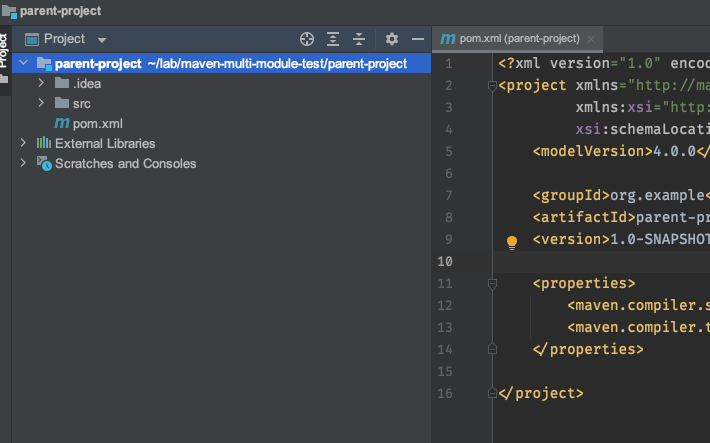Click the maven.compiler tag on line 13

coord(638,327)
